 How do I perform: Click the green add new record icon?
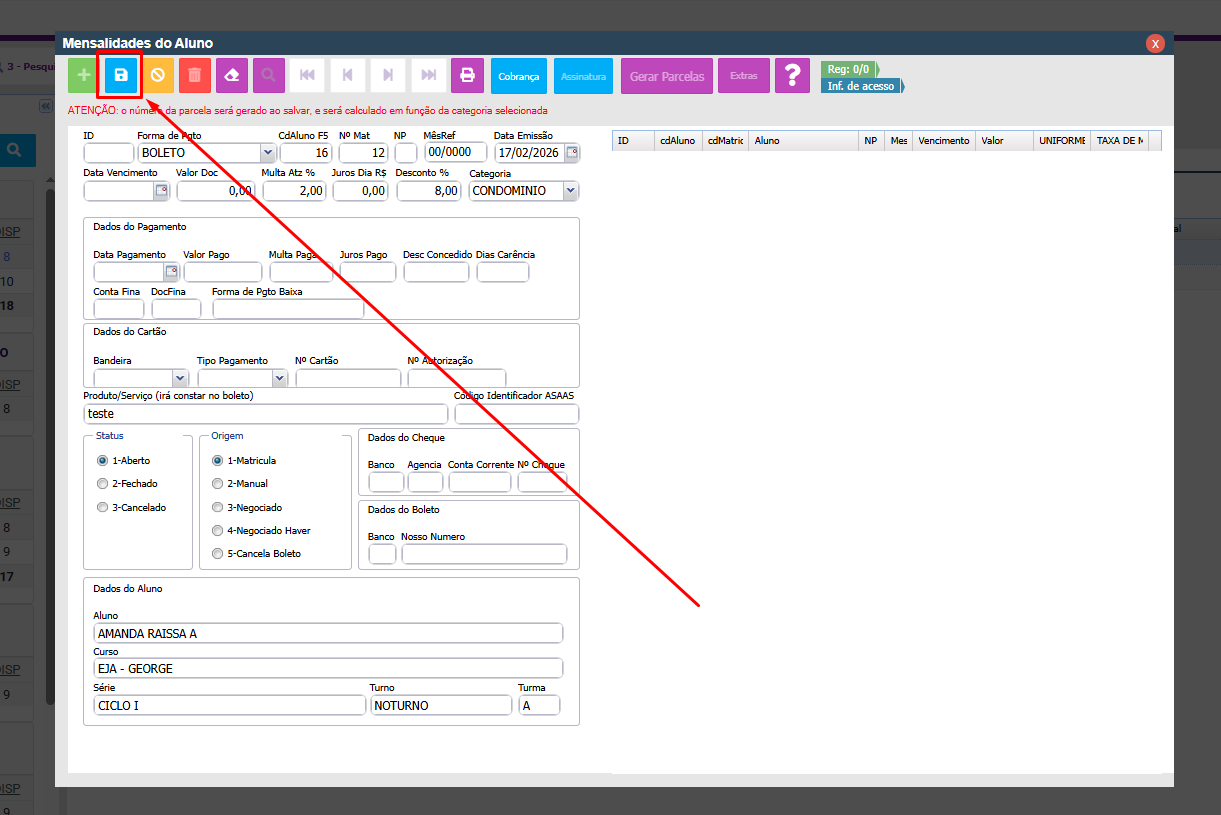[84, 76]
